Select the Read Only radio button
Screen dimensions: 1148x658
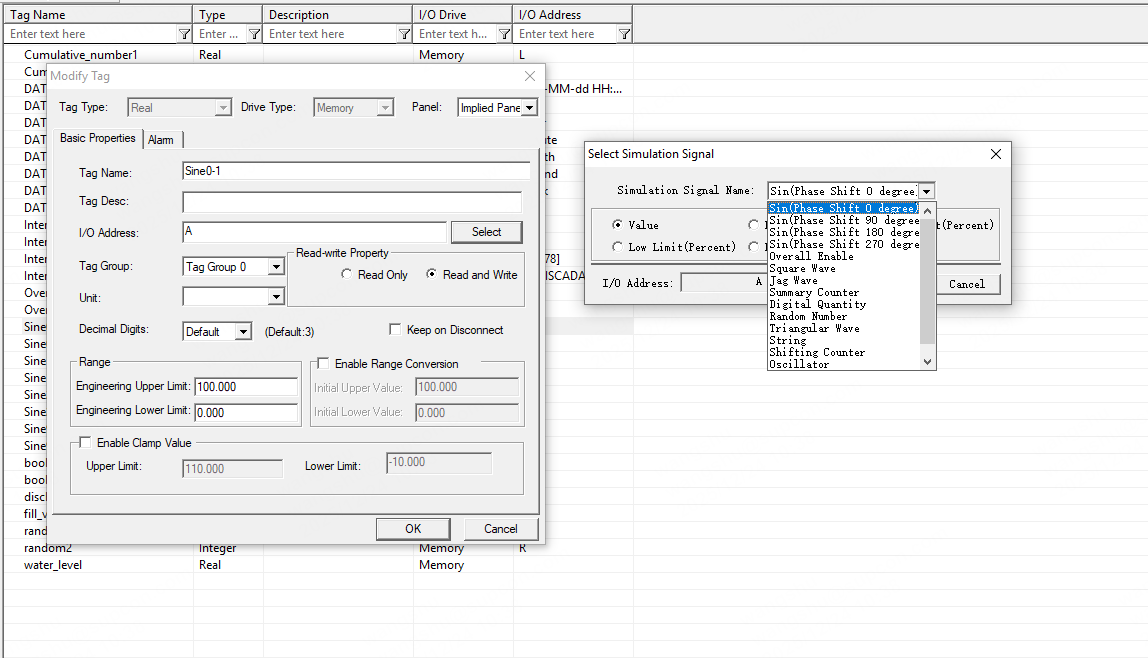[x=347, y=275]
